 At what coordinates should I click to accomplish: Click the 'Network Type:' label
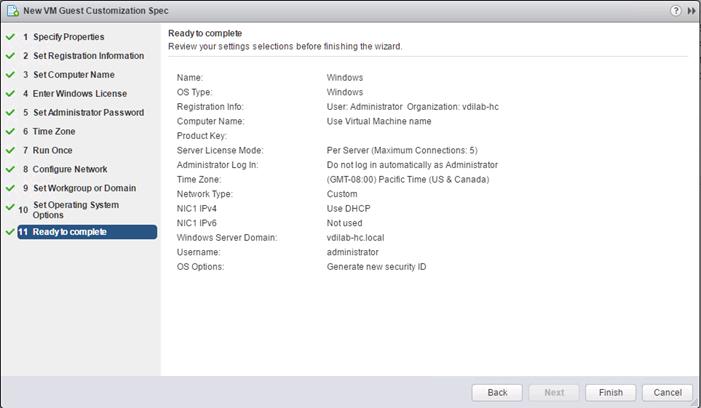coord(205,194)
